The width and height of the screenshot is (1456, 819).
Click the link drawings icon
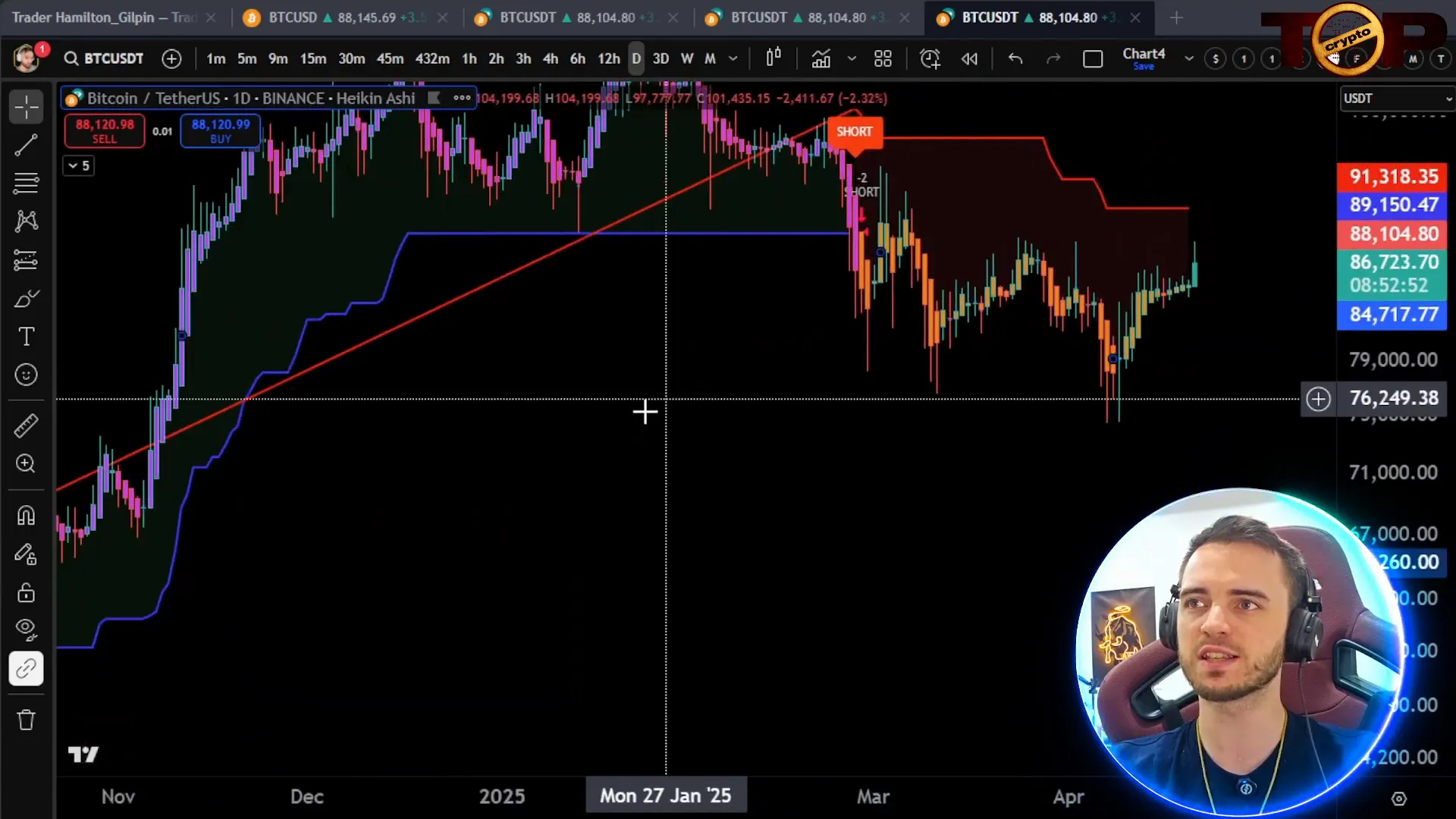pyautogui.click(x=26, y=669)
